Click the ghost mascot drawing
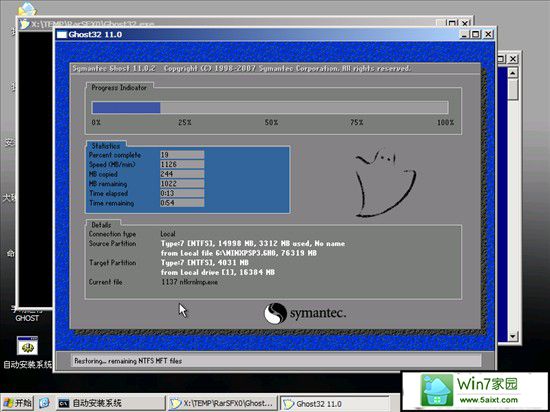This screenshot has width=550, height=412. point(385,183)
